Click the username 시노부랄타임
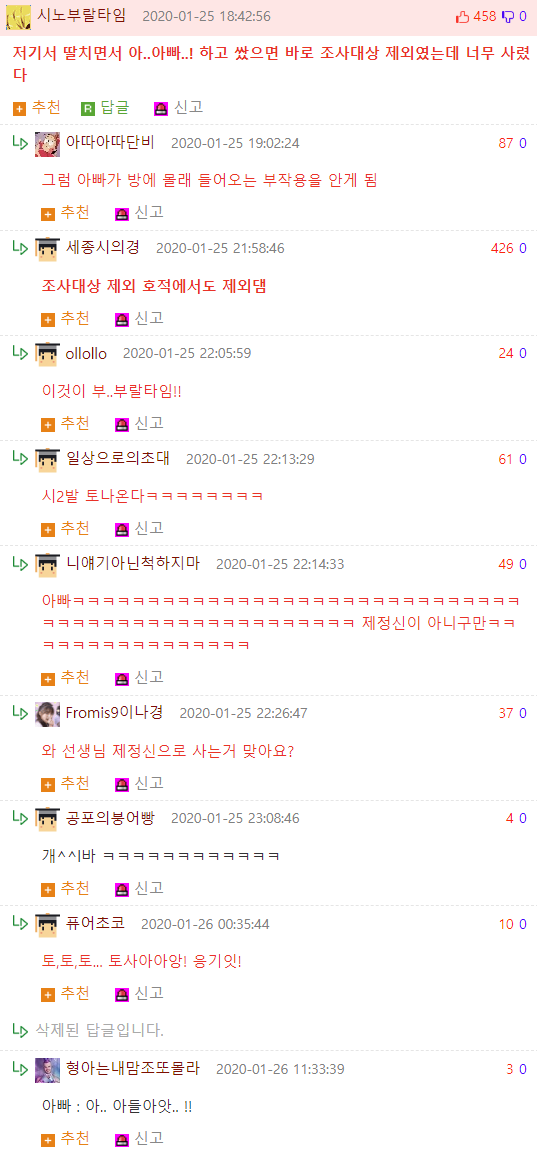Image resolution: width=537 pixels, height=1154 pixels. click(x=82, y=15)
